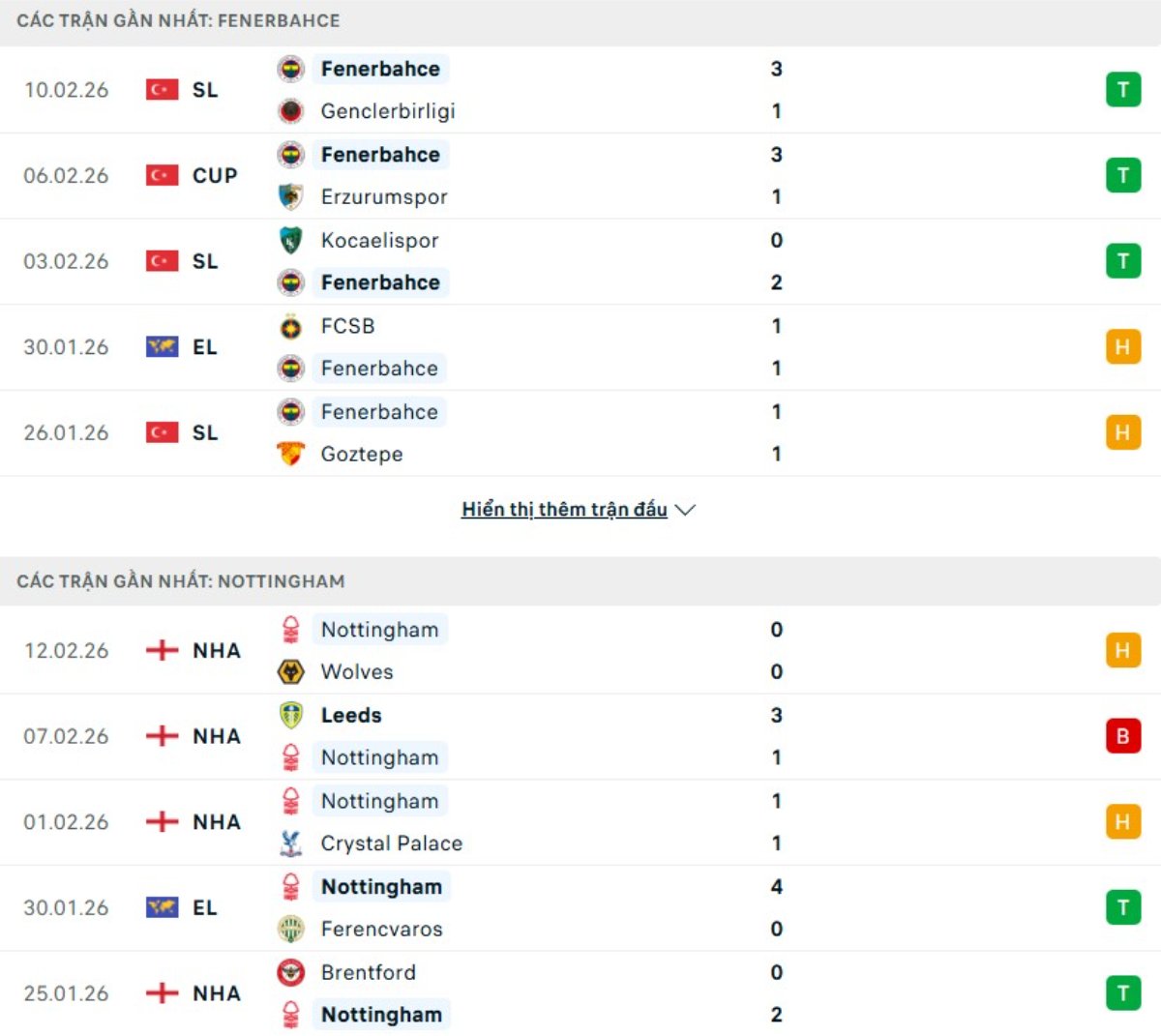Click the red B badge for the Leeds loss

1122,736
